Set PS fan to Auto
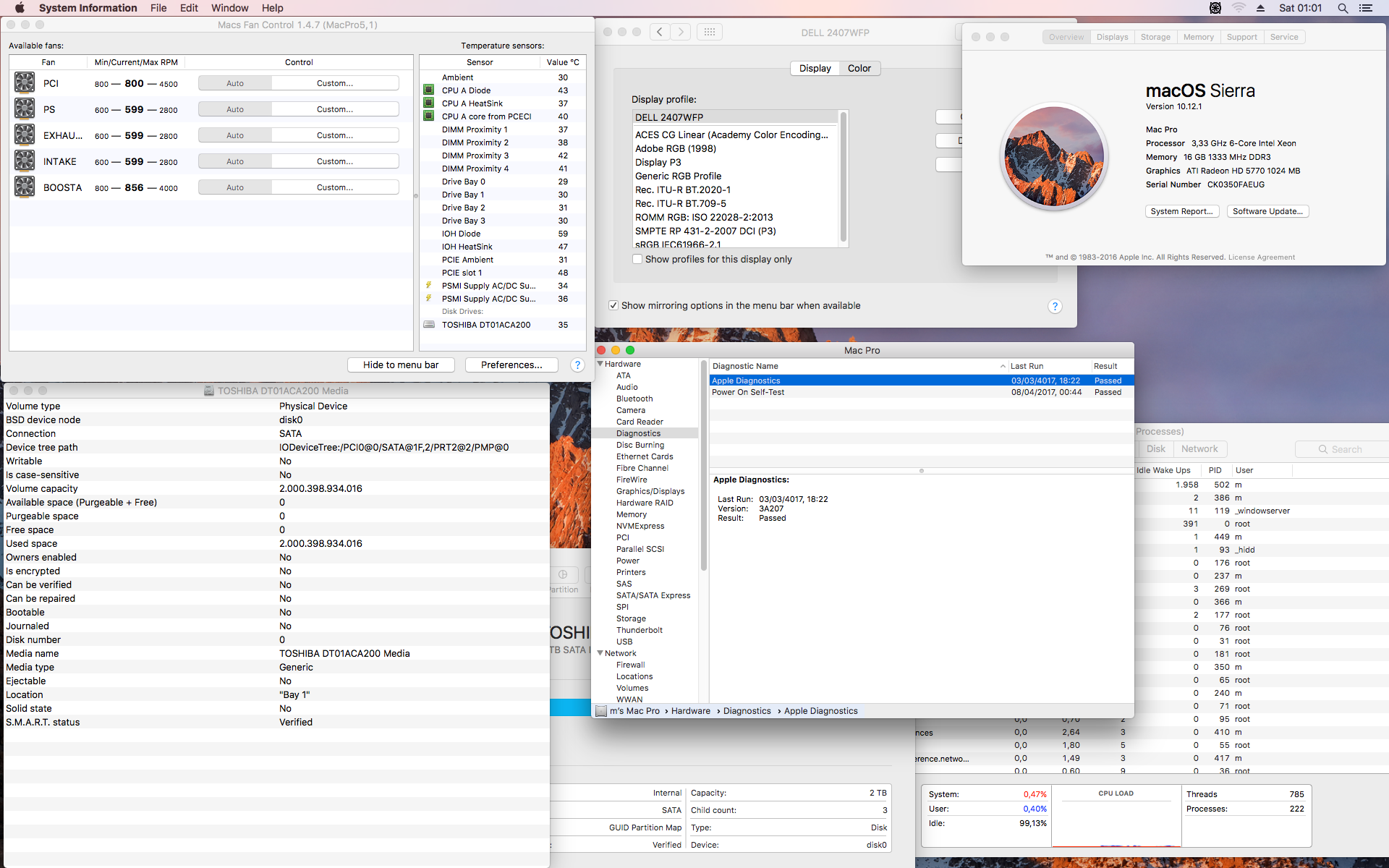 [235, 109]
